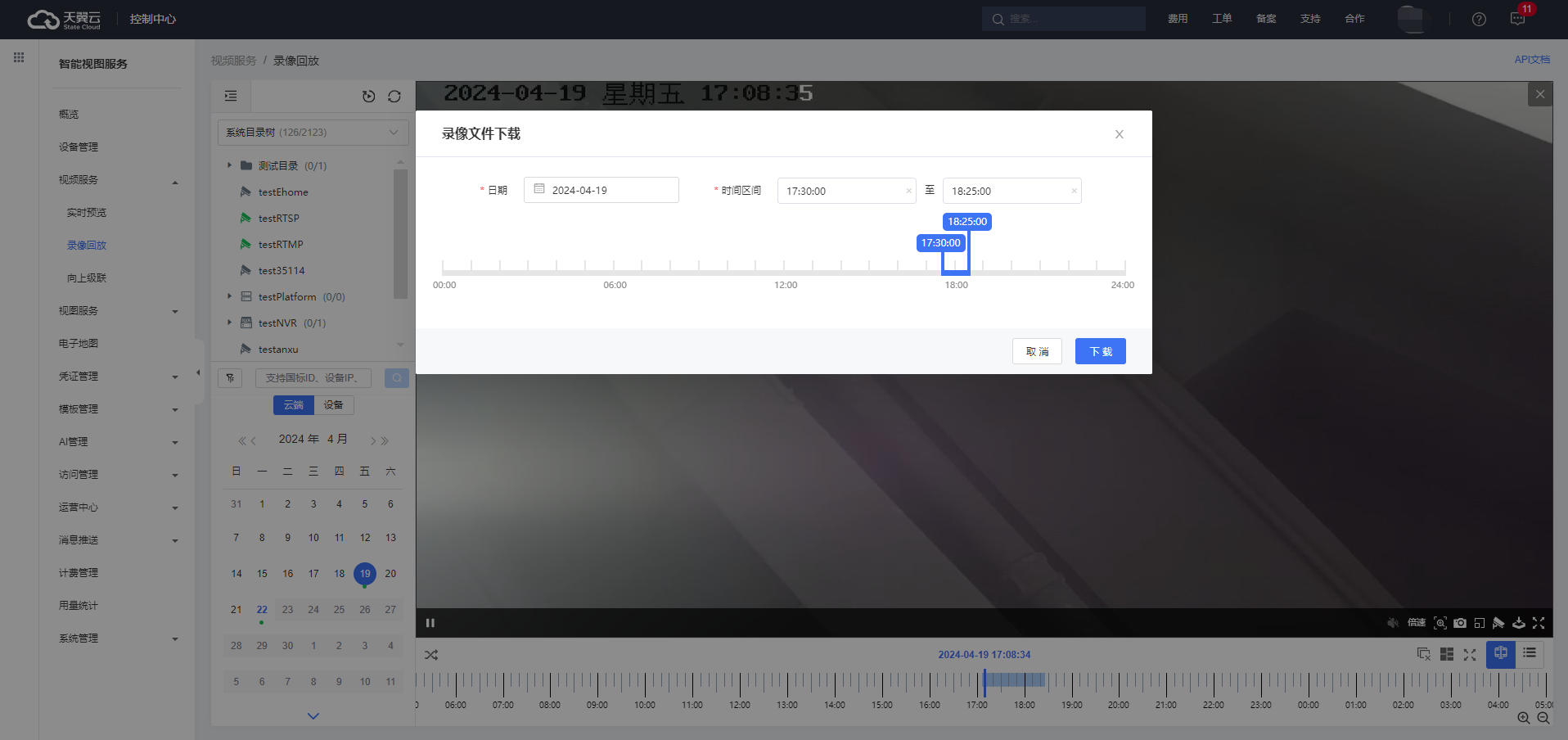This screenshot has height=740, width=1568.
Task: Expand the 测试目录 folder
Action: 229,165
